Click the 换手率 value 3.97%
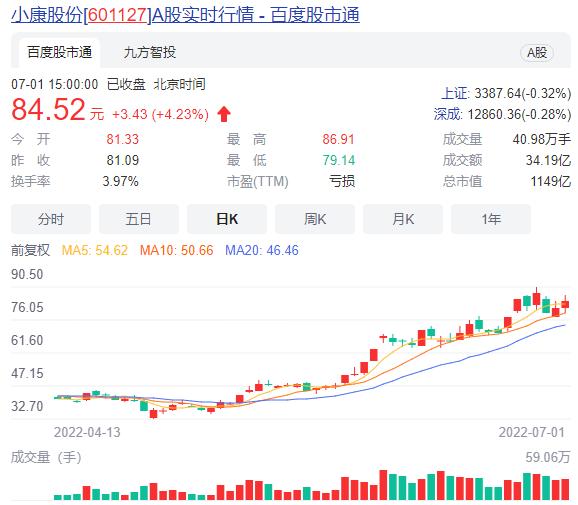This screenshot has height=505, width=578. 121,181
